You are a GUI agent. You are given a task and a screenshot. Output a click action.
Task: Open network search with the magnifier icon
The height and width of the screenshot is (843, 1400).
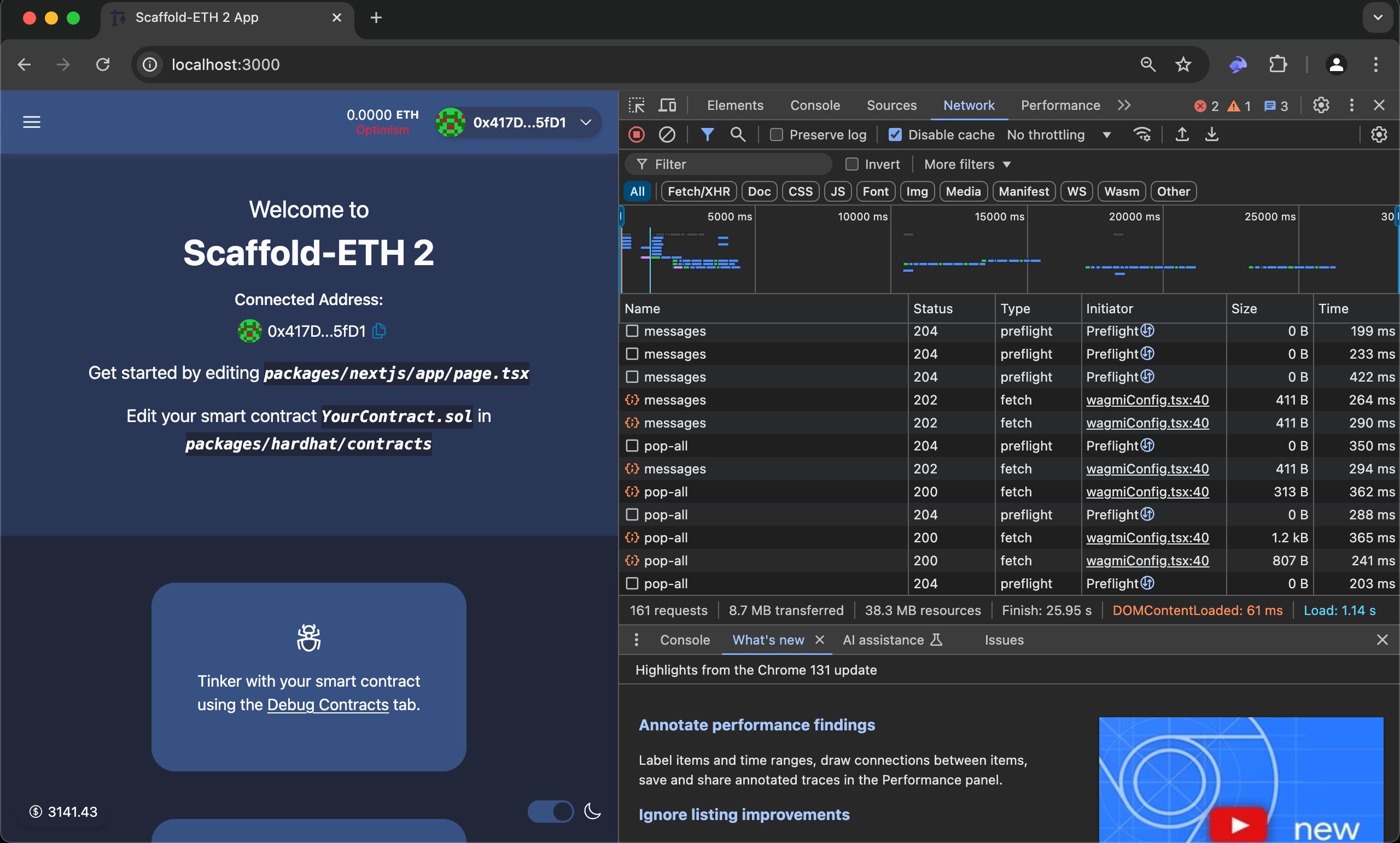[x=738, y=134]
